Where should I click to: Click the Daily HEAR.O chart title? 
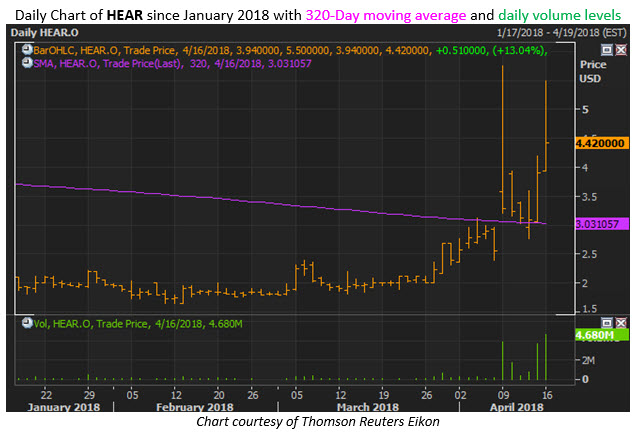45,33
